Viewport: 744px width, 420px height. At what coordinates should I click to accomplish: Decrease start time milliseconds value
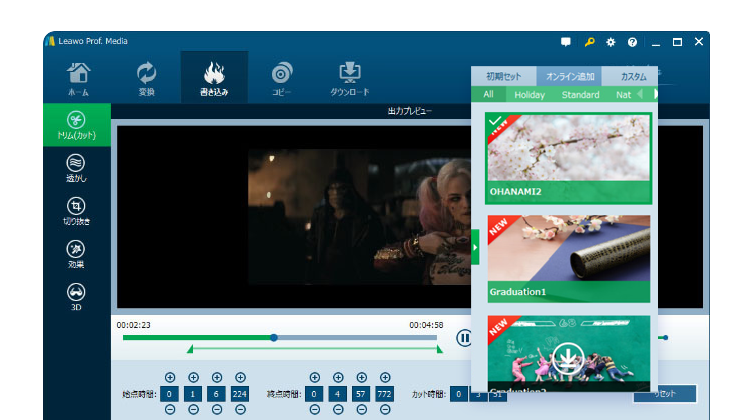[241, 410]
